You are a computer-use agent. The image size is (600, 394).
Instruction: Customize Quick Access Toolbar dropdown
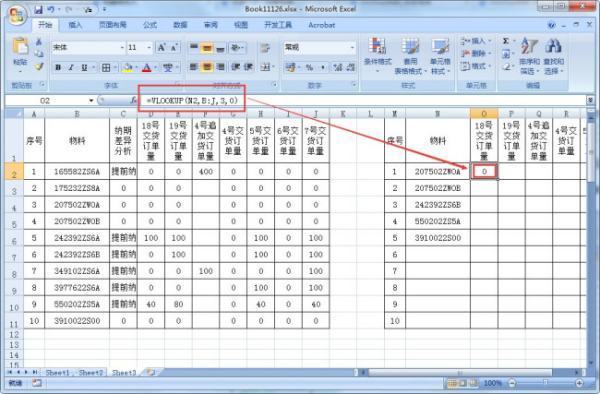tap(104, 10)
